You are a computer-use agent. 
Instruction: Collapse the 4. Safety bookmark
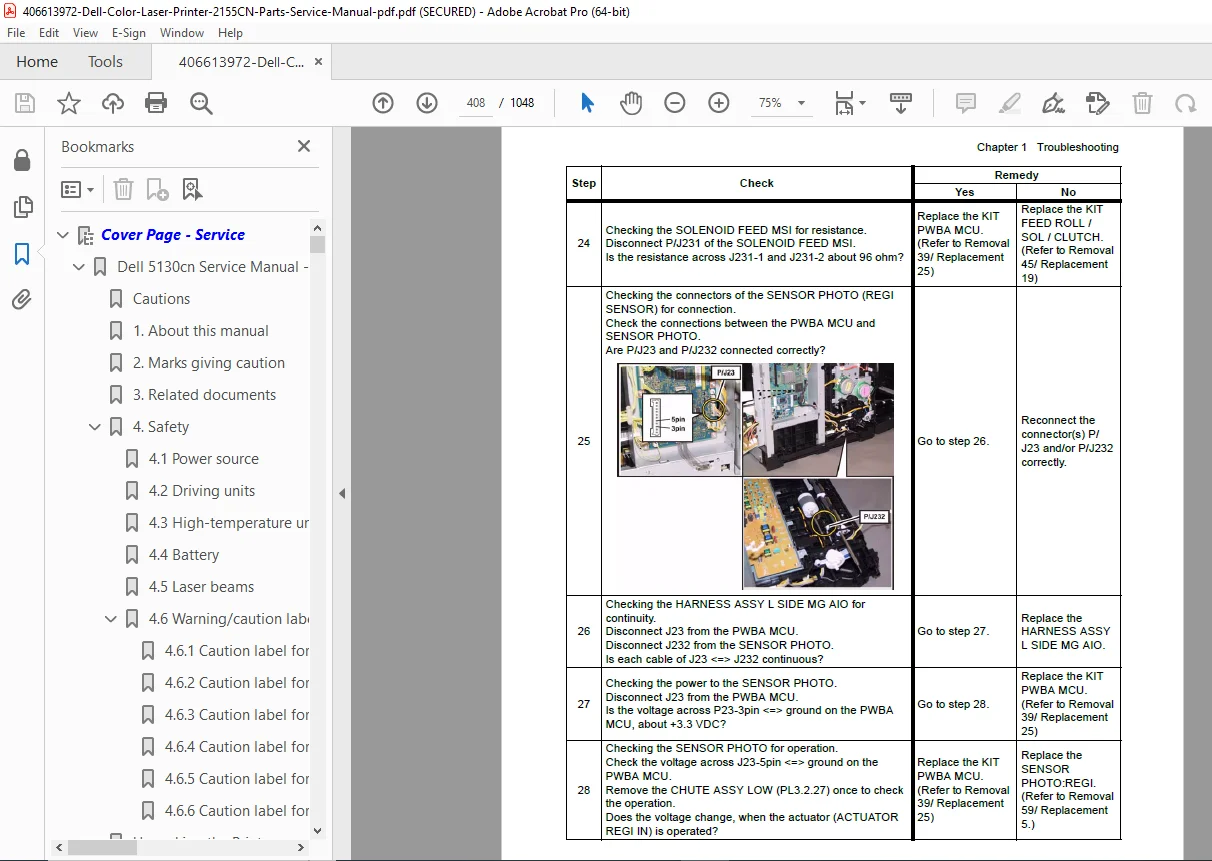[95, 427]
